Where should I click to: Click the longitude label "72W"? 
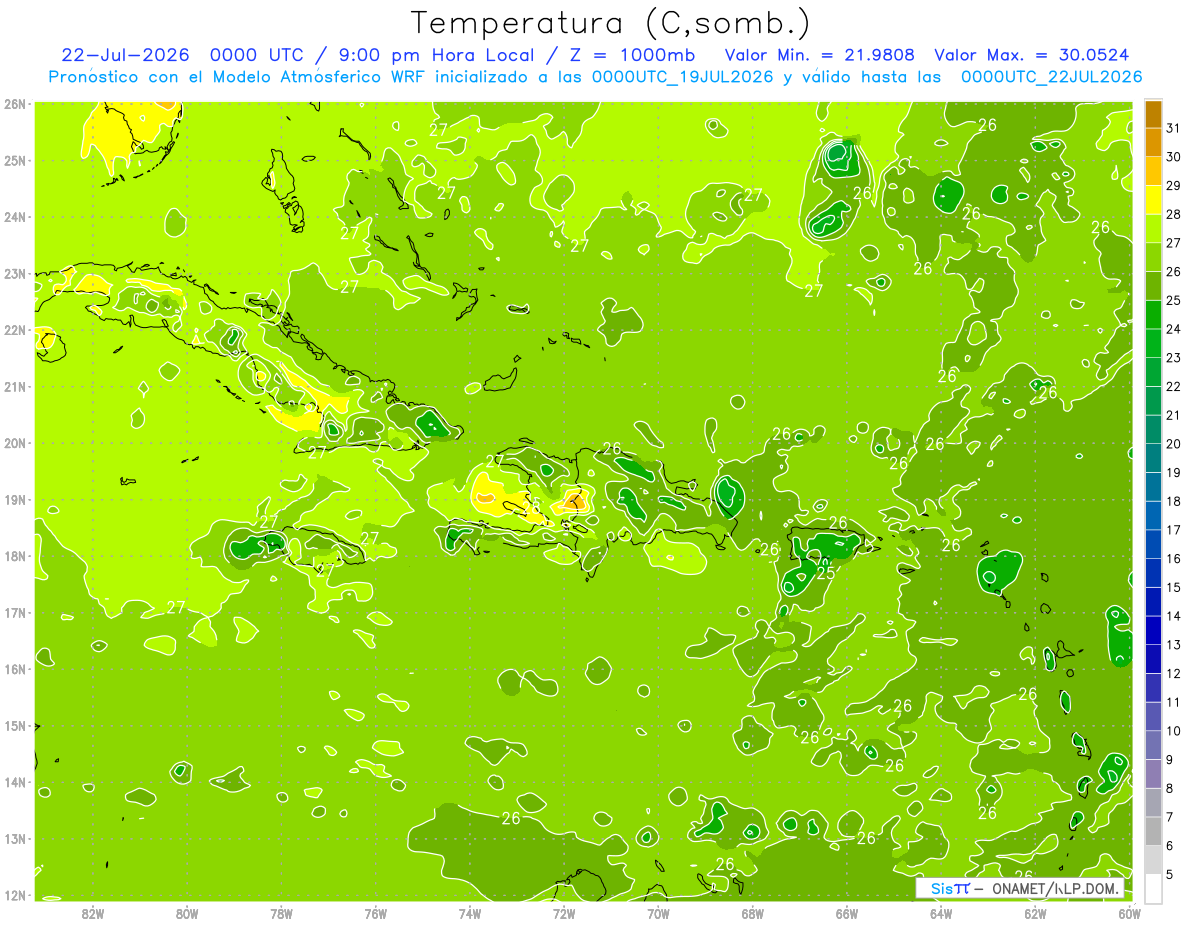click(x=564, y=913)
